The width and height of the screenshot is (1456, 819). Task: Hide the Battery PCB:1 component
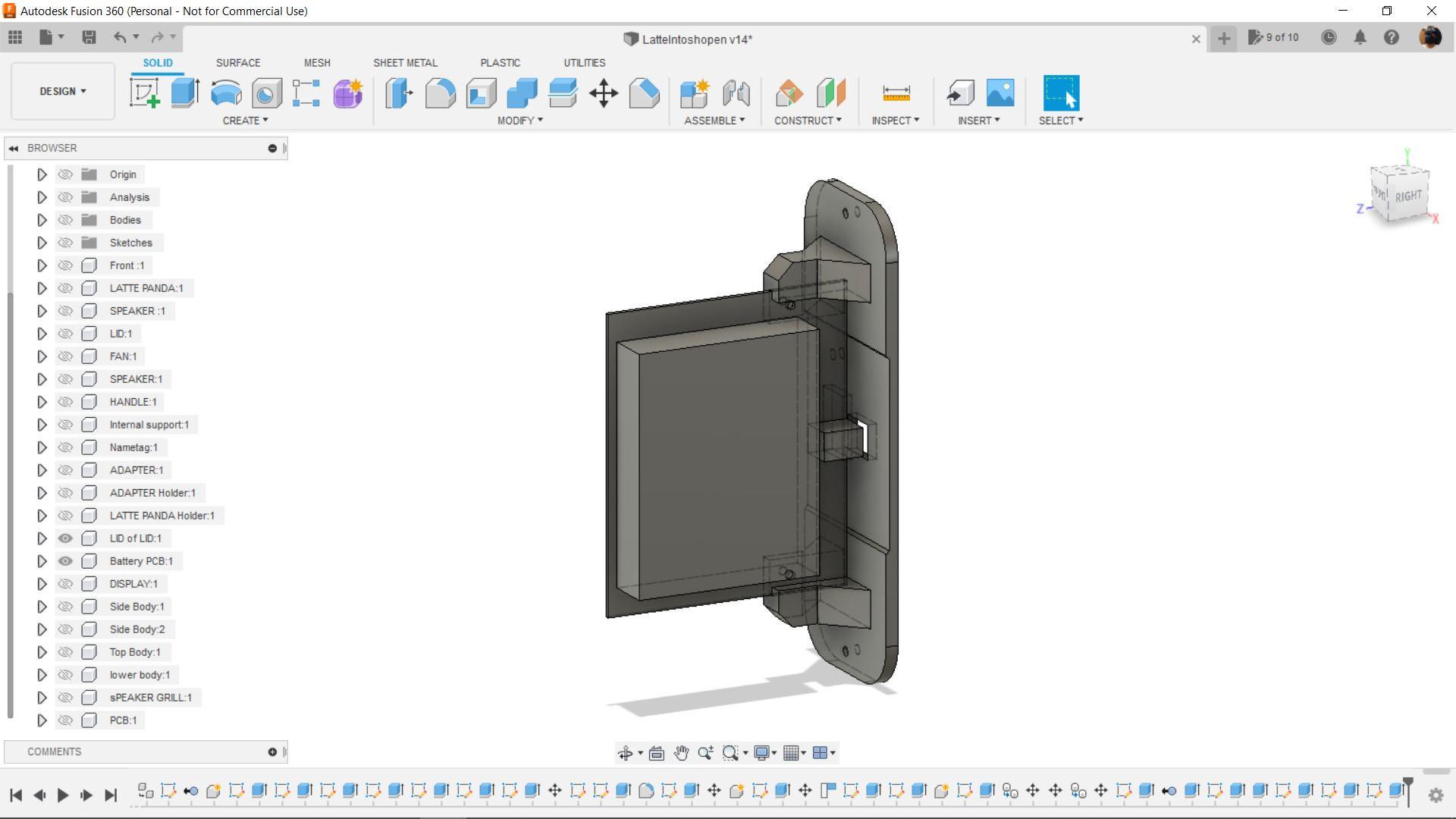[66, 561]
